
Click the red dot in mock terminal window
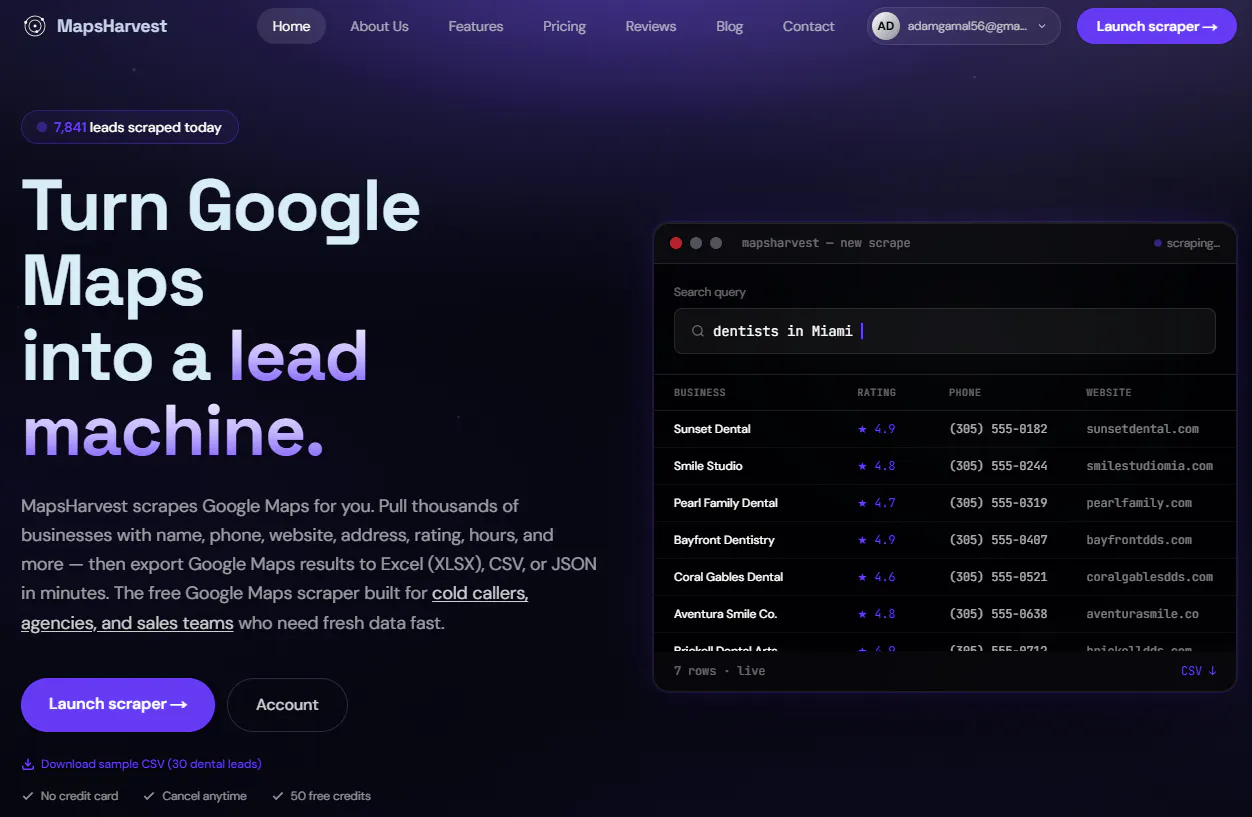click(676, 243)
